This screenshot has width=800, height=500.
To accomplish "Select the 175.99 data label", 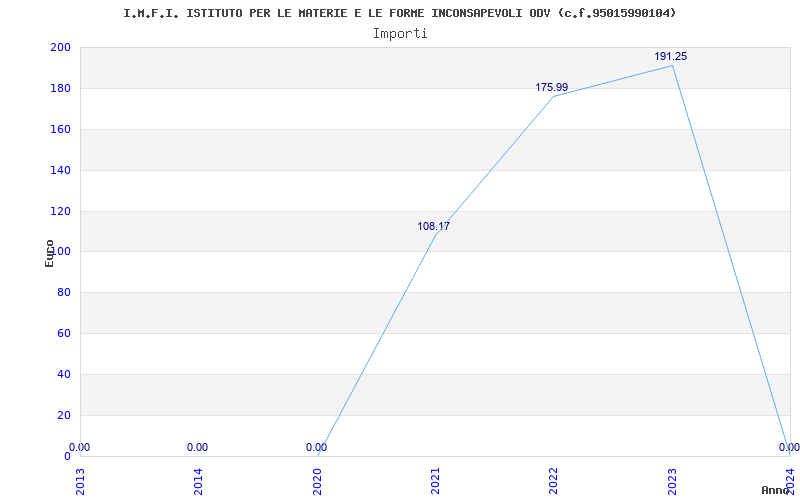I will click(x=552, y=88).
